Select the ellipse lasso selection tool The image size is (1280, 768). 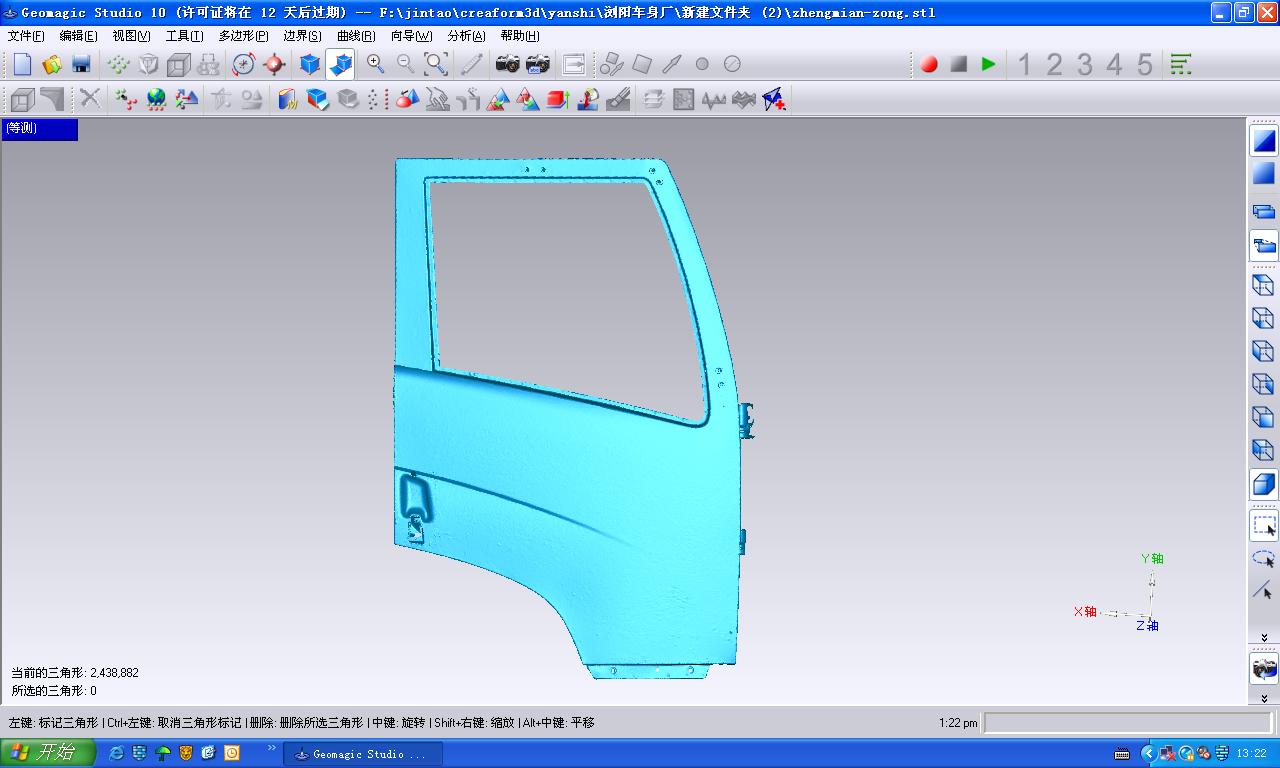(x=1264, y=559)
